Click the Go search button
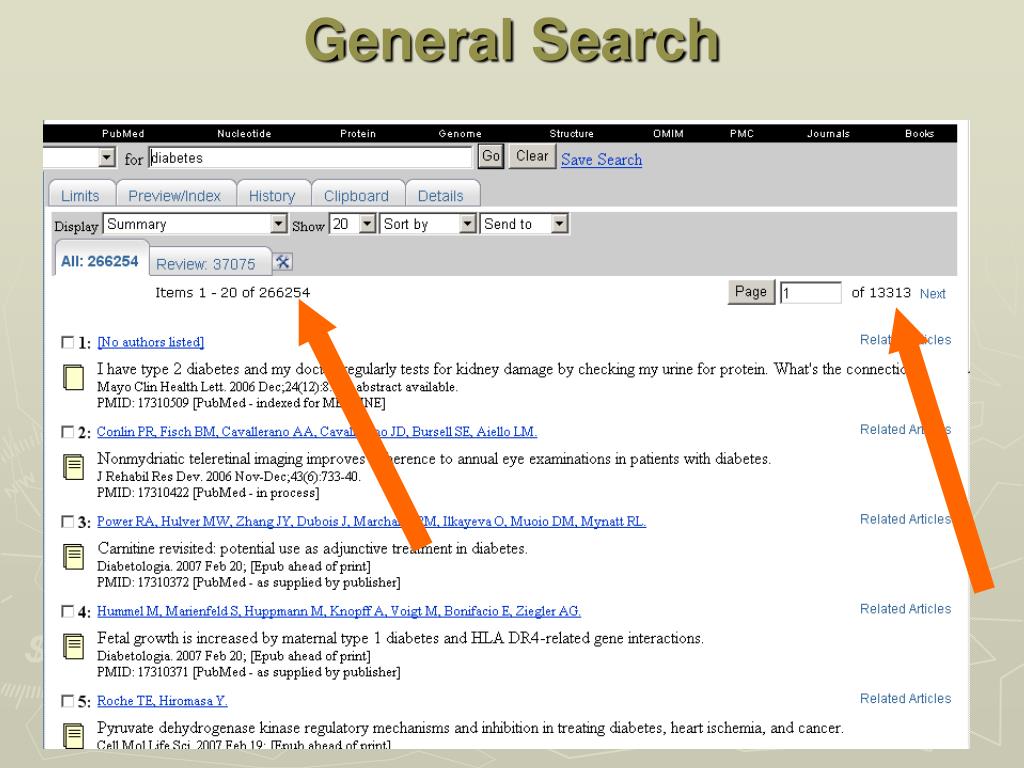 pyautogui.click(x=491, y=156)
